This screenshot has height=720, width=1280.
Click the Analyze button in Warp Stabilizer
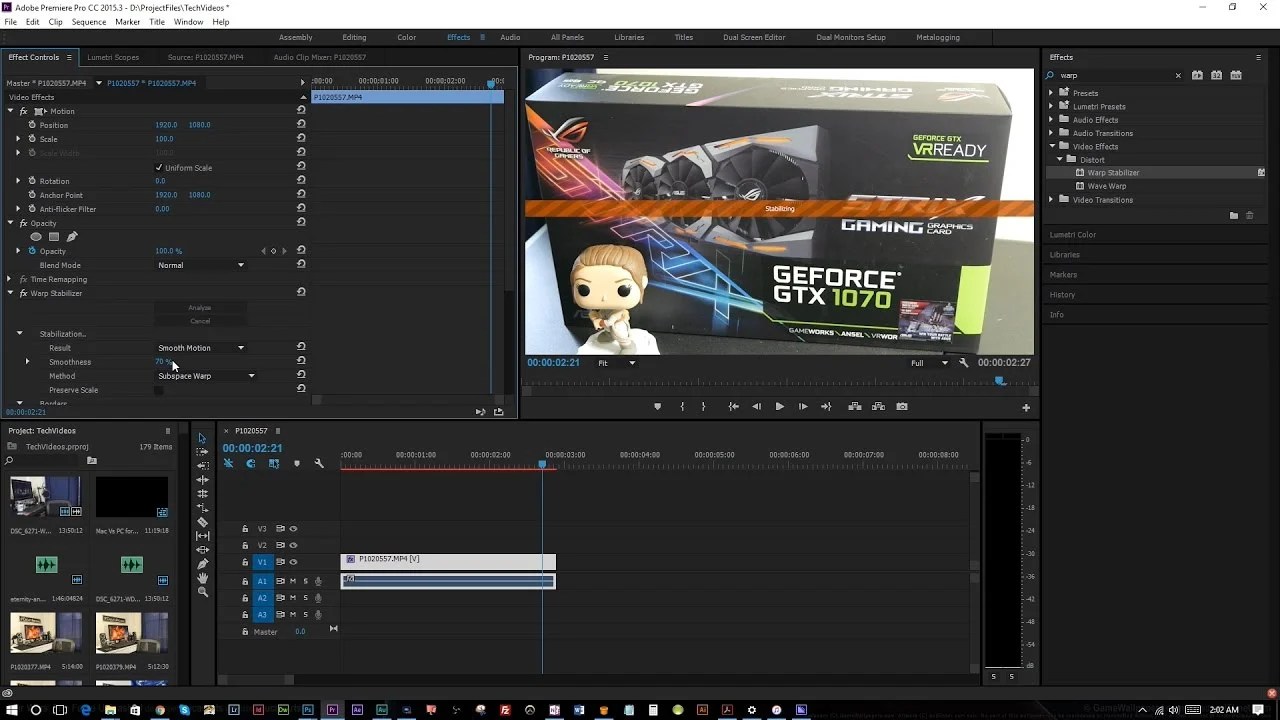tap(200, 307)
